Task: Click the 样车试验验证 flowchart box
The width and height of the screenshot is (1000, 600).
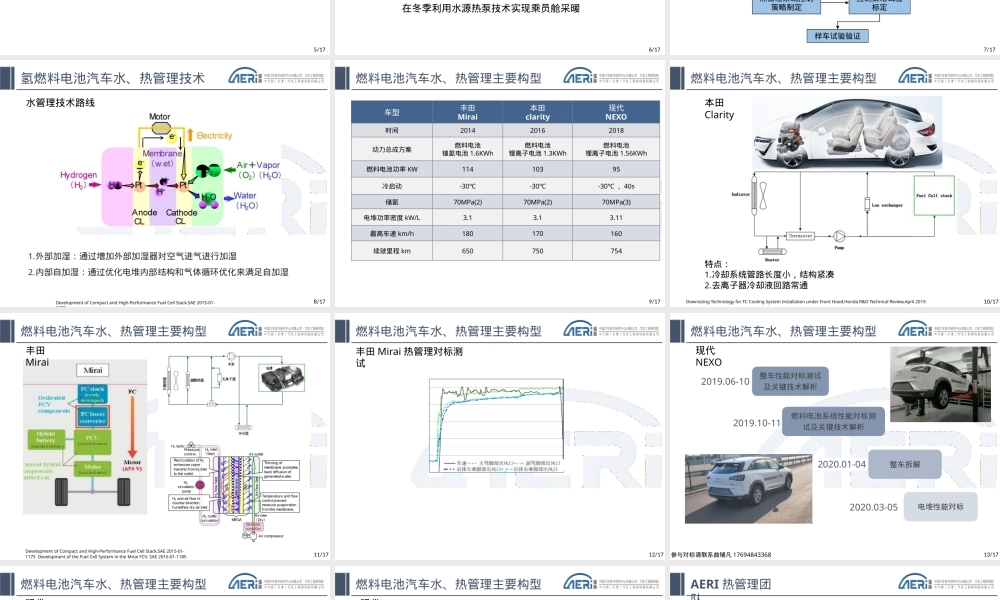Action: (837, 36)
